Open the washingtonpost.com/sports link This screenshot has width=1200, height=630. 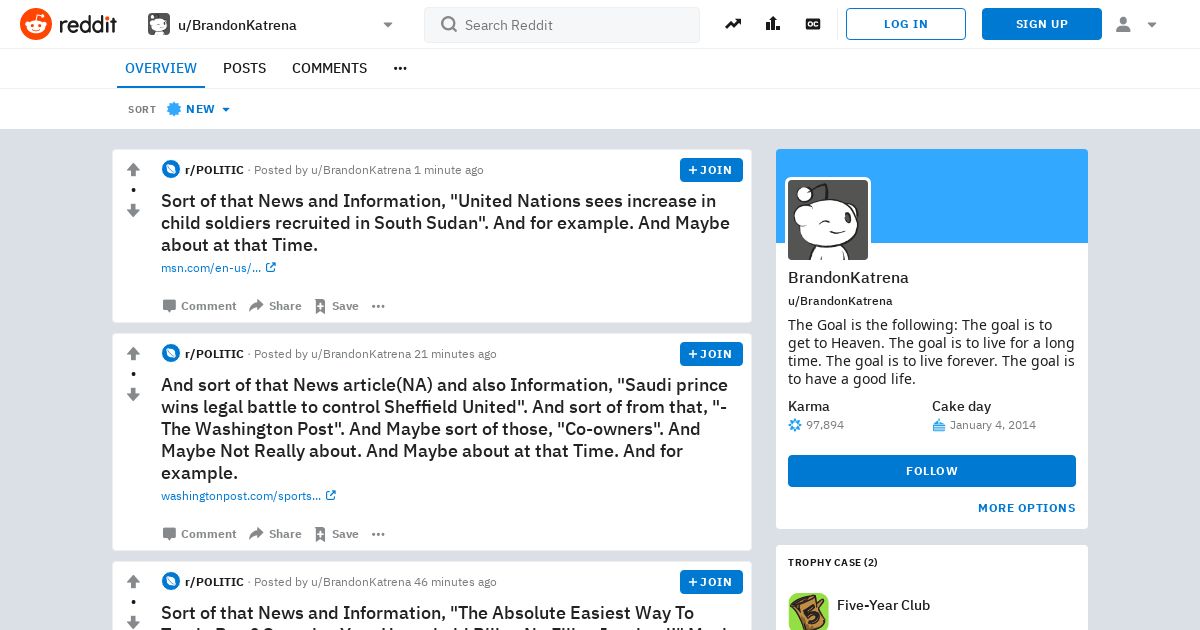(x=248, y=496)
